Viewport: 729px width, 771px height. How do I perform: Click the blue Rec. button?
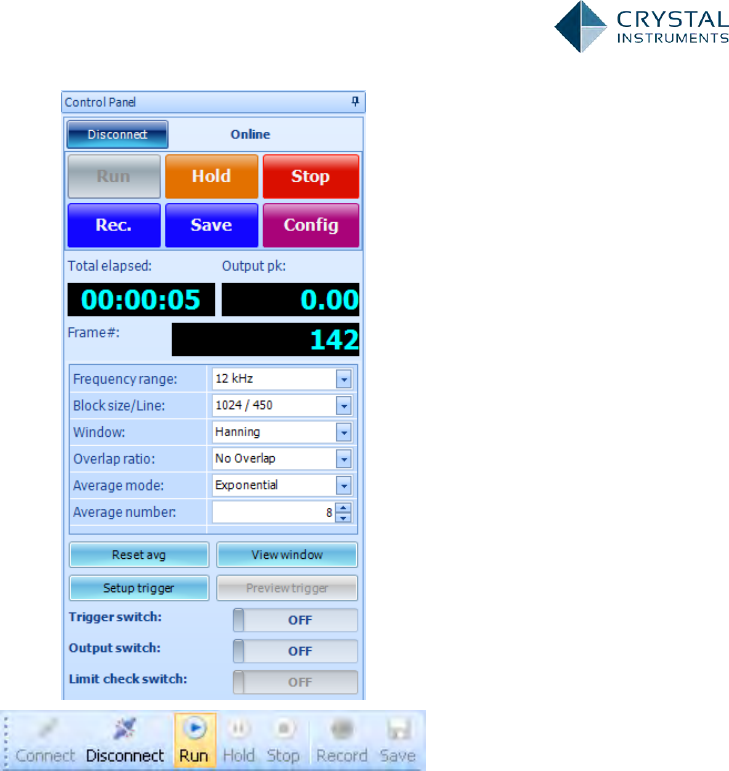pos(114,225)
